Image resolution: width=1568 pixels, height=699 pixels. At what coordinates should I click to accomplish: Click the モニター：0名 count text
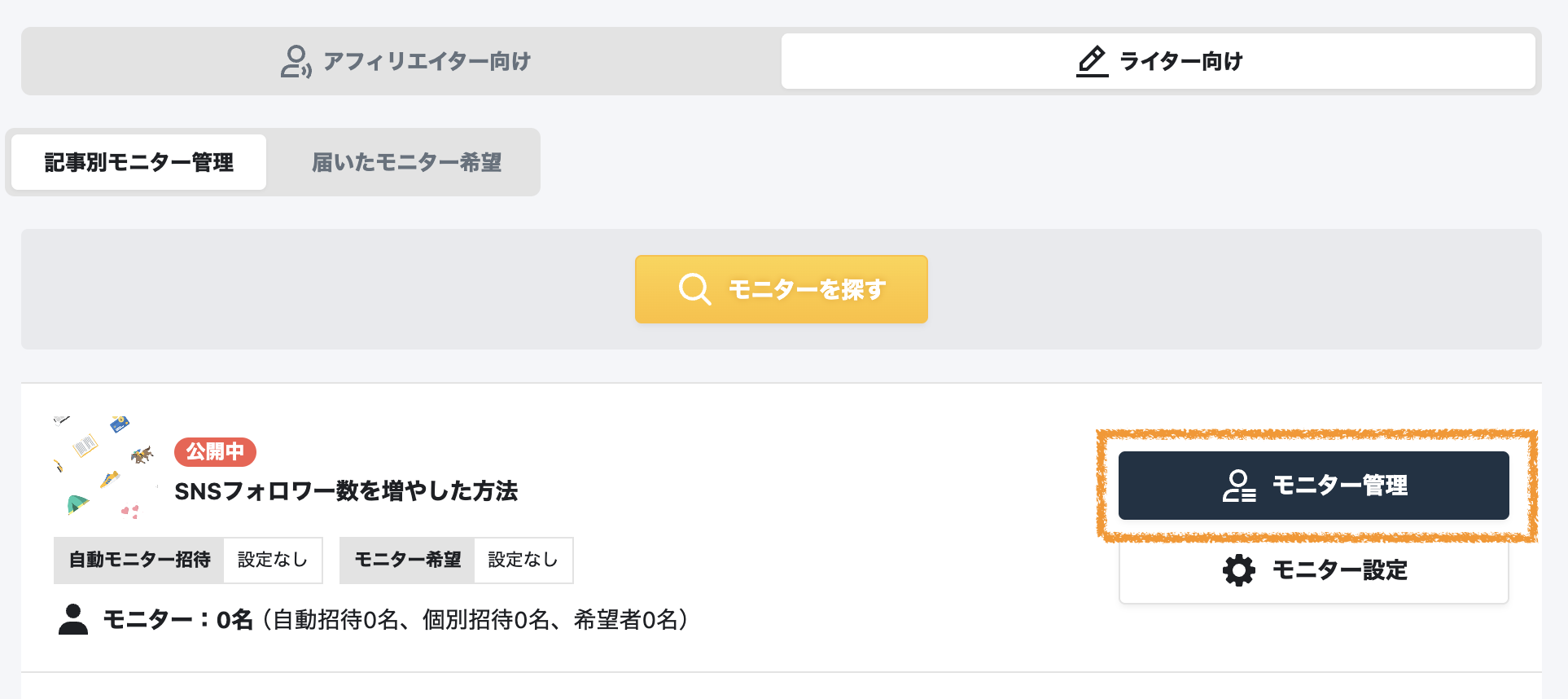coord(175,619)
